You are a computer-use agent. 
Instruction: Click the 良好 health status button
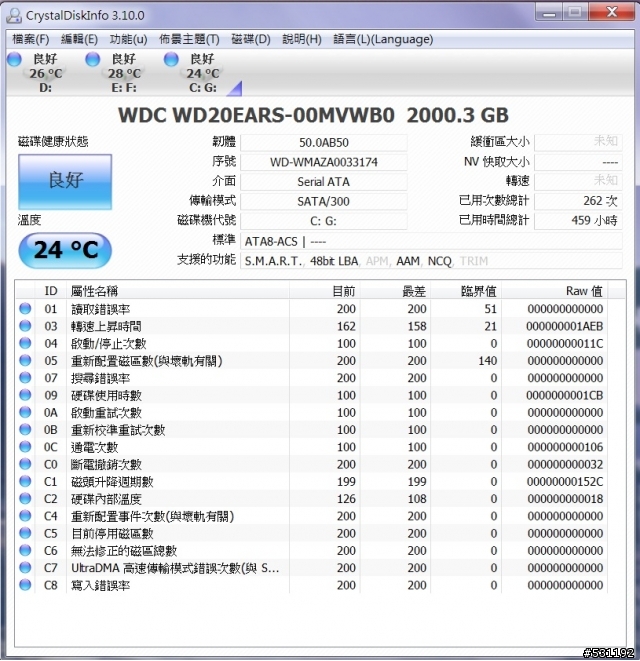[x=65, y=182]
